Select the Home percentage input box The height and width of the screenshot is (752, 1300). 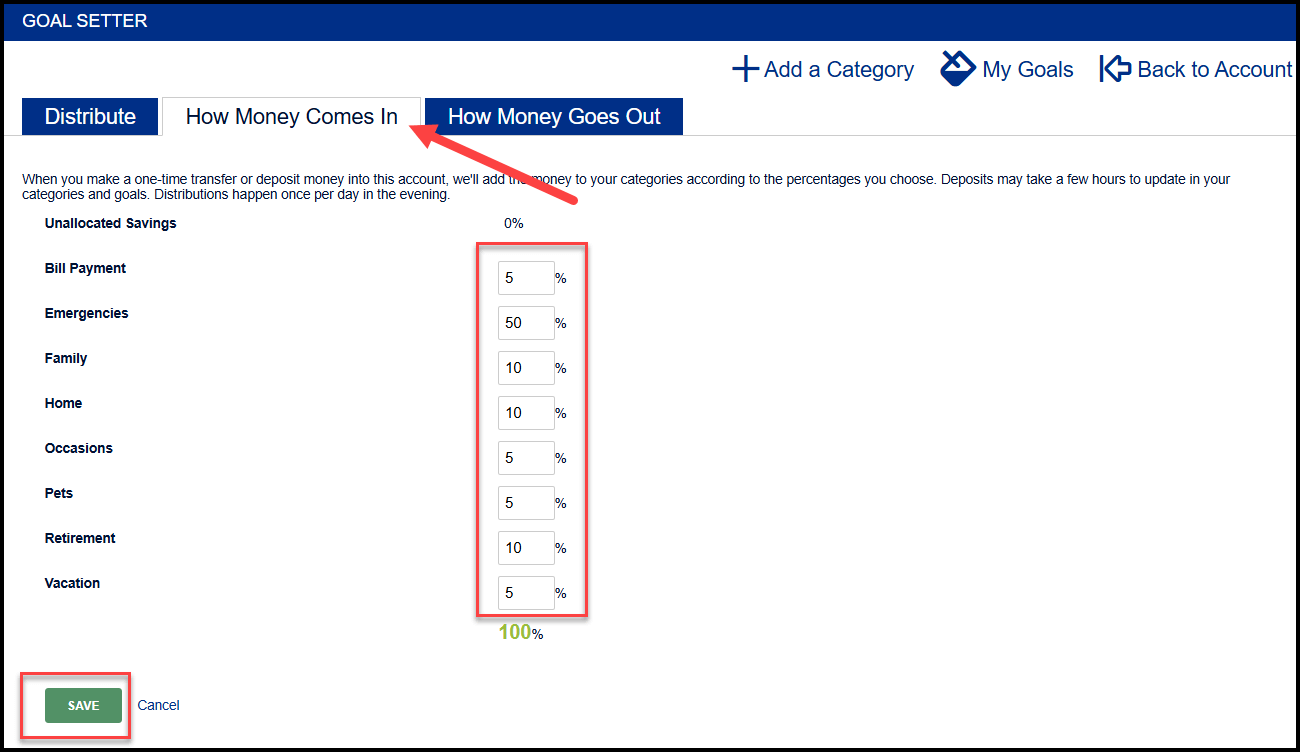click(x=525, y=413)
